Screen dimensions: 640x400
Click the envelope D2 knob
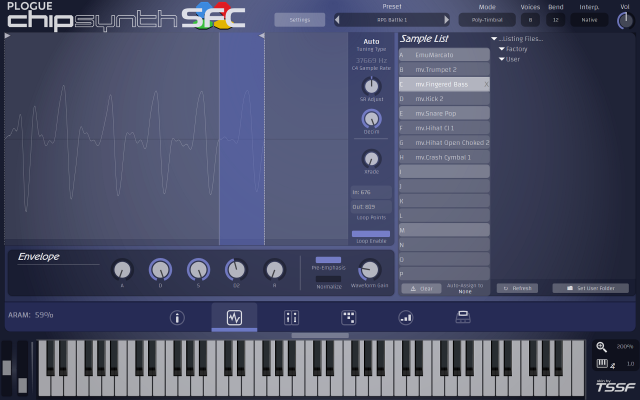236,269
